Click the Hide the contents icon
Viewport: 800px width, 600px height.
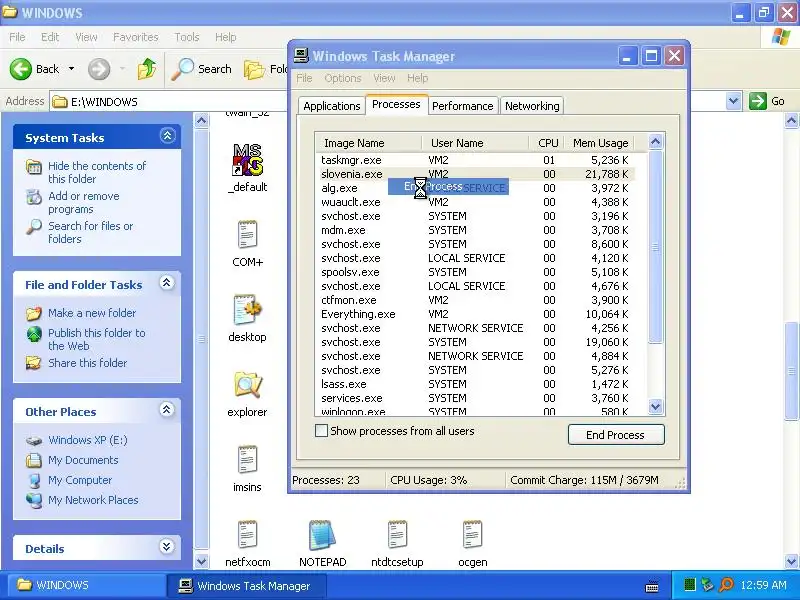tap(34, 167)
